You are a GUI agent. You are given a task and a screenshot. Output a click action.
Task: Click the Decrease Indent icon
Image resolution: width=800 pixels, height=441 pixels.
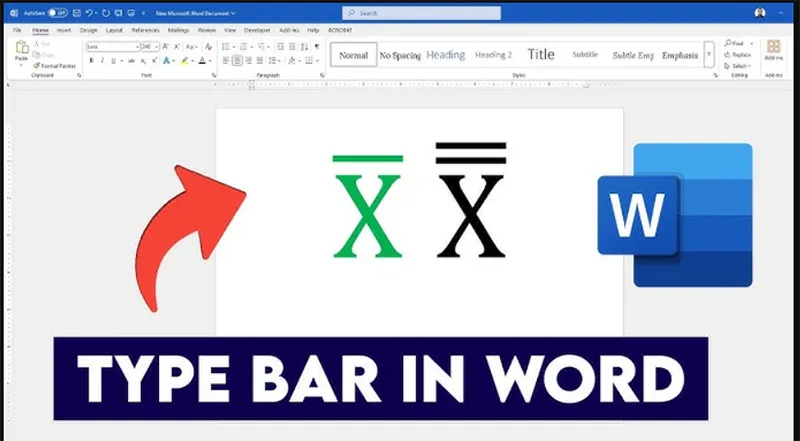(281, 46)
